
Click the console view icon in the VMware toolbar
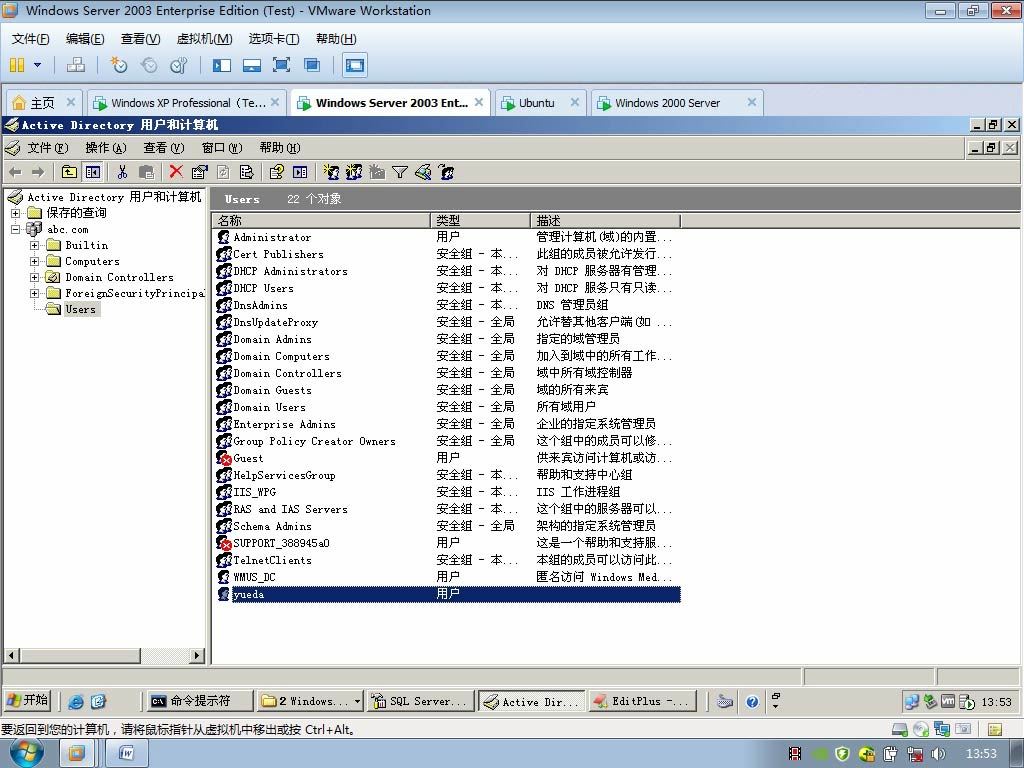click(x=355, y=65)
